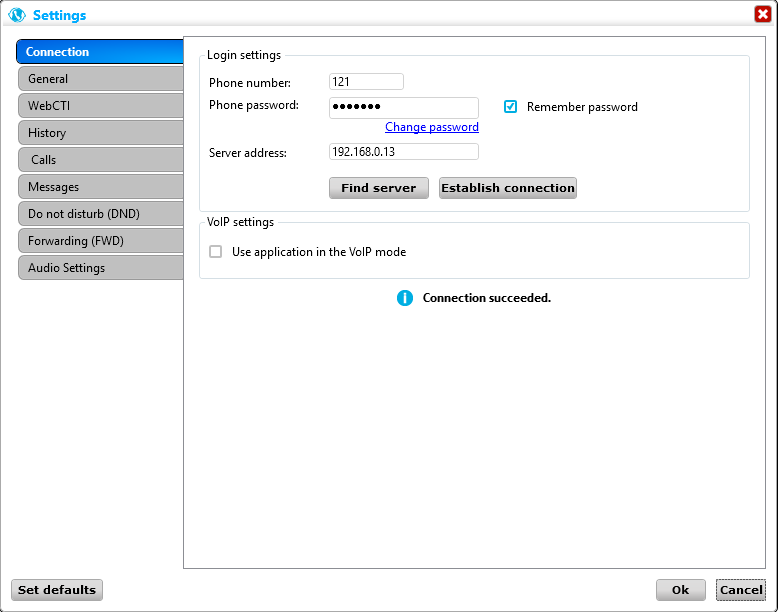Screen dimensions: 778x612
Task: Click into the Server address field
Action: pyautogui.click(x=403, y=152)
